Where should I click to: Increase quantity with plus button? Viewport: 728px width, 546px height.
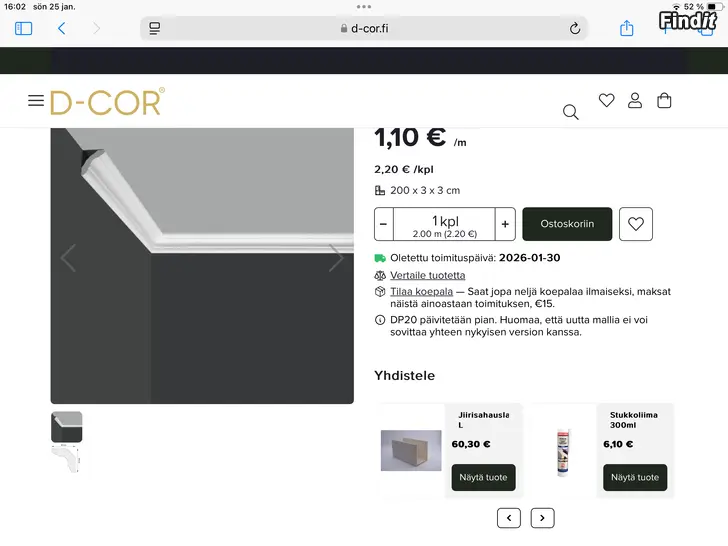(505, 224)
